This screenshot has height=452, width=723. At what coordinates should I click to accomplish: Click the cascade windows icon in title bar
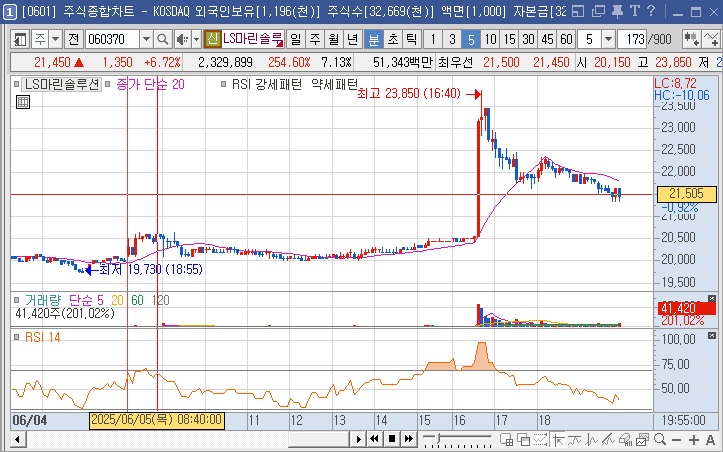click(x=598, y=11)
